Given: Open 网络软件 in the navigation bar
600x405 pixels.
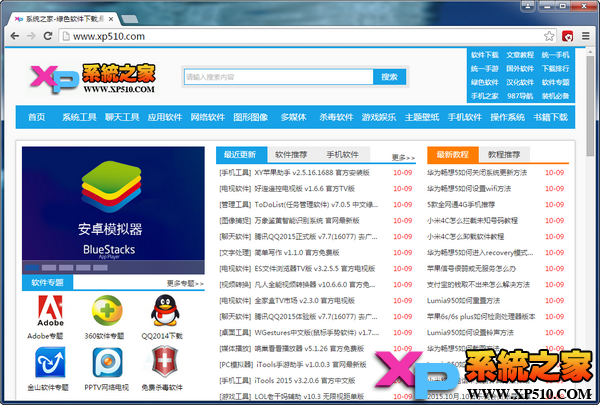Looking at the screenshot, I should [x=208, y=117].
